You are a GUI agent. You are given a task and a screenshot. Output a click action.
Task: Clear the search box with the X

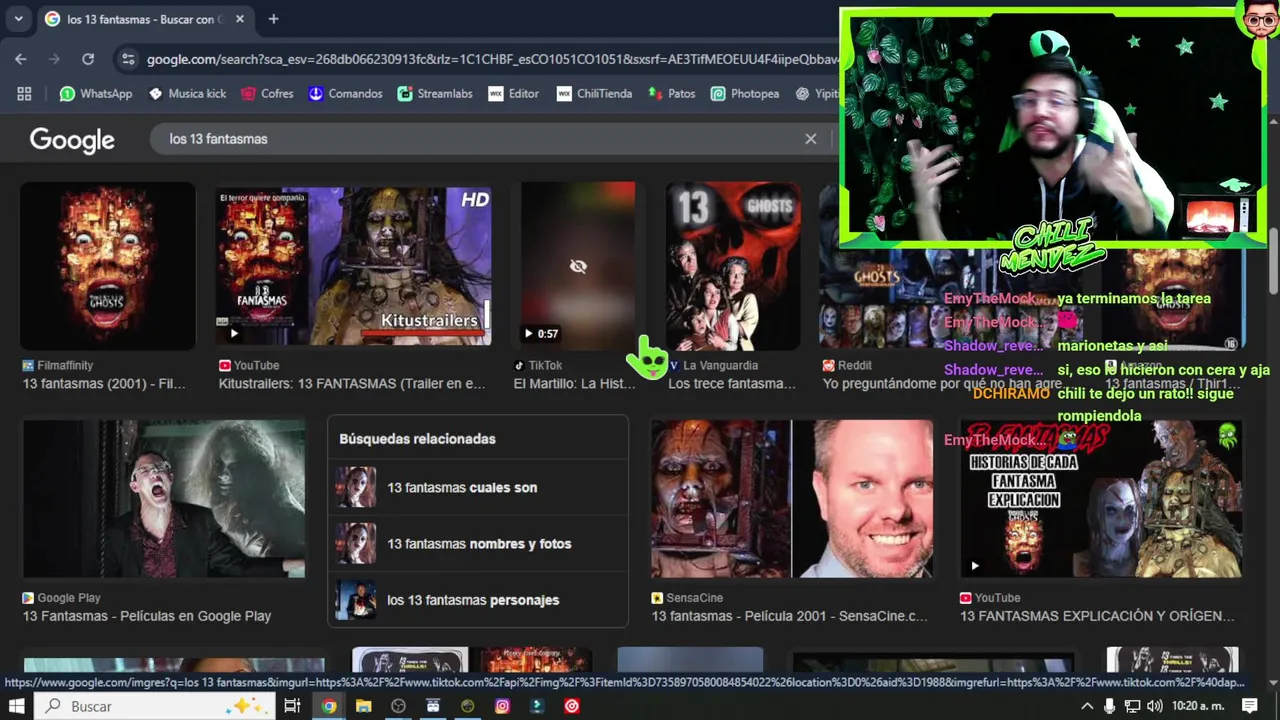[811, 139]
